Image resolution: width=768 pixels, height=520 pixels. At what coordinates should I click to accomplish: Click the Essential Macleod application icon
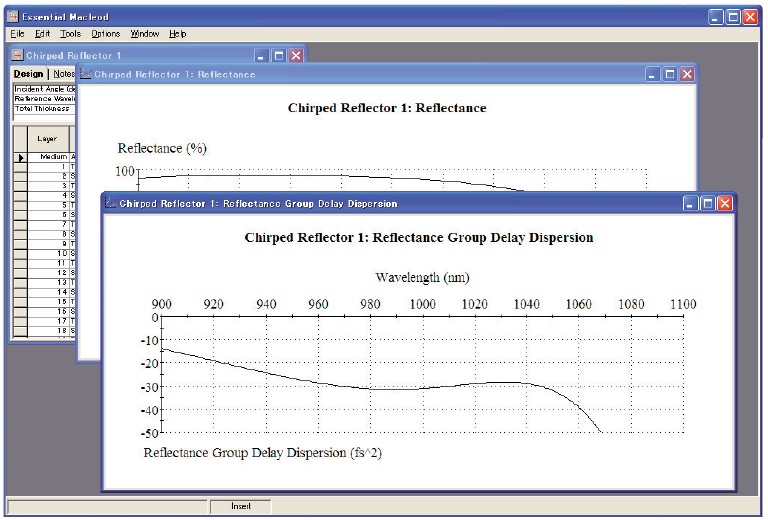point(13,17)
